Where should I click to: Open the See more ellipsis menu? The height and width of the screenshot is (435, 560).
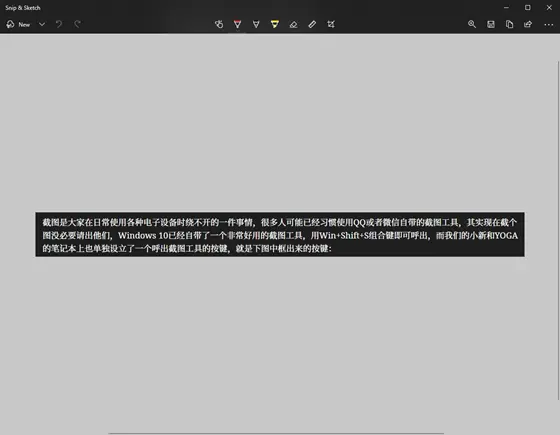coord(549,25)
